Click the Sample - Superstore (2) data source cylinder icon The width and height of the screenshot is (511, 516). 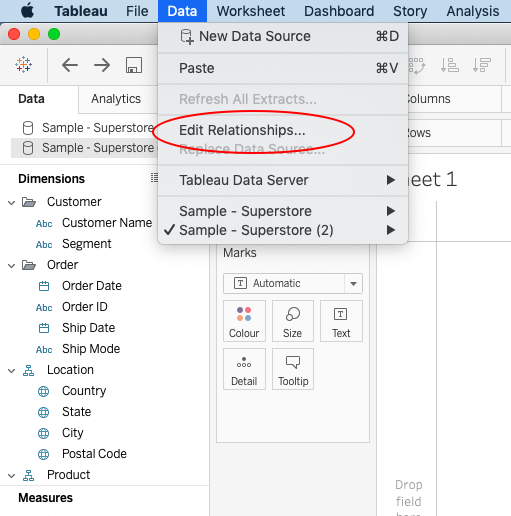(28, 148)
